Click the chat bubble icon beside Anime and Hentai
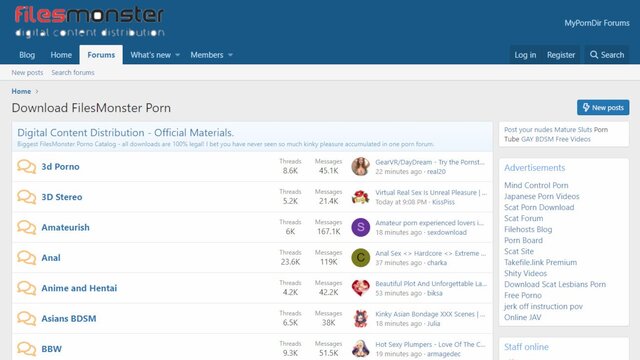The height and width of the screenshot is (360, 640). [27, 288]
